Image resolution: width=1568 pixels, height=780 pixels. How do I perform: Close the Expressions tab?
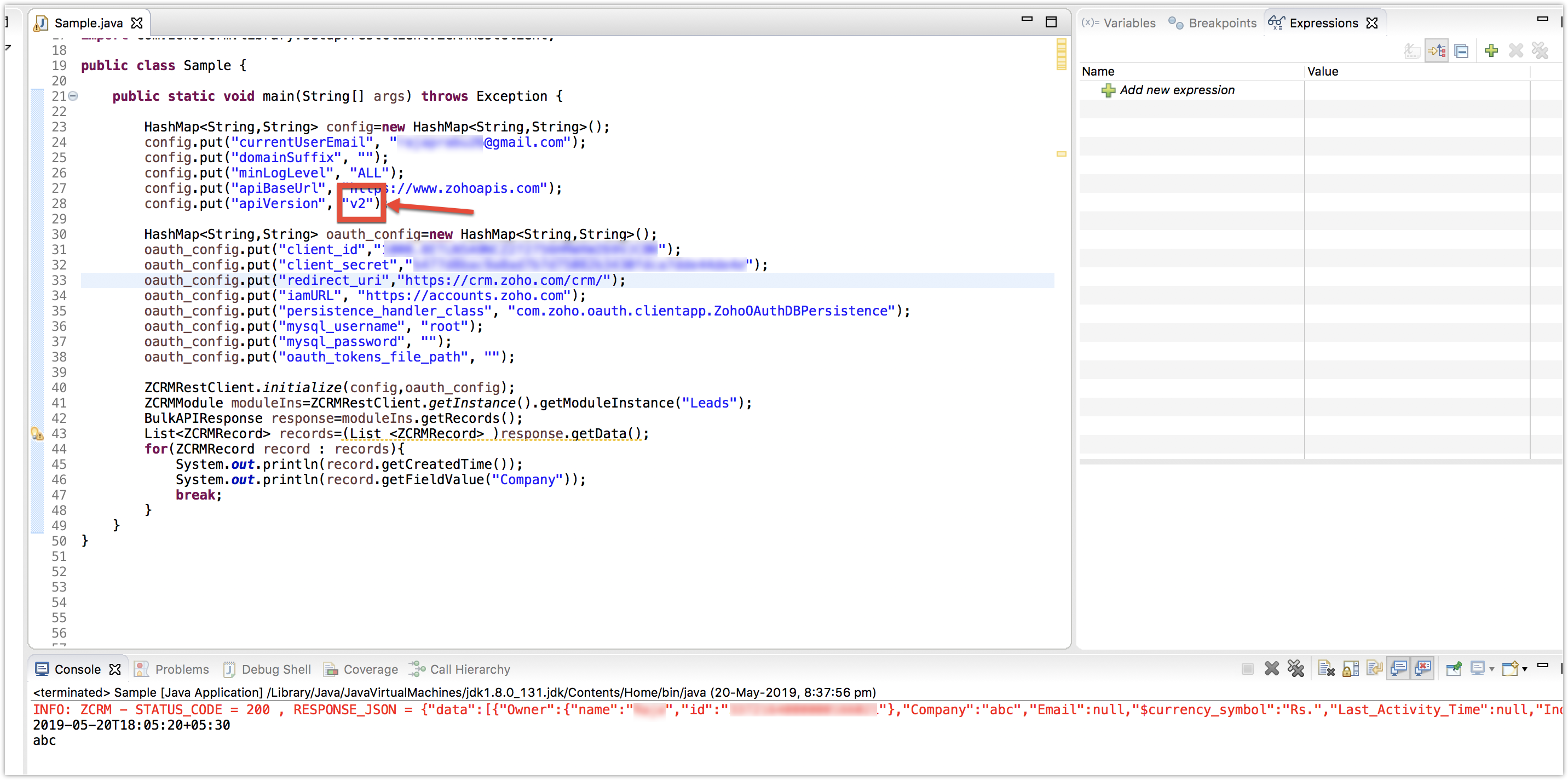point(1372,23)
